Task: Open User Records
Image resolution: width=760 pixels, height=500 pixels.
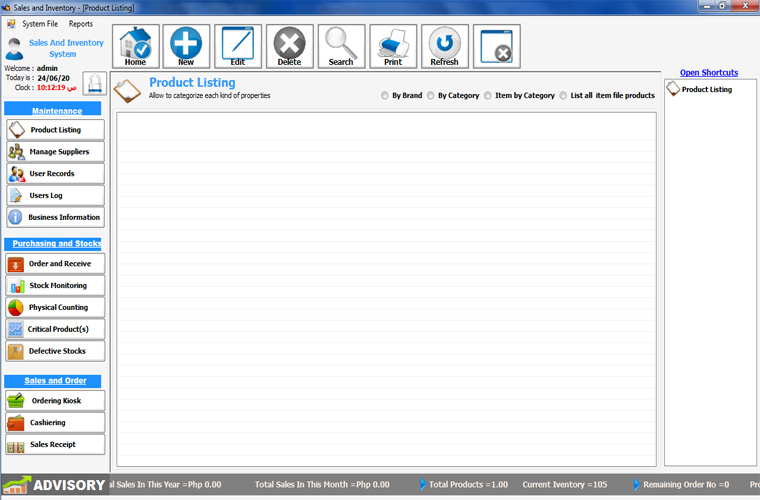Action: click(x=55, y=173)
